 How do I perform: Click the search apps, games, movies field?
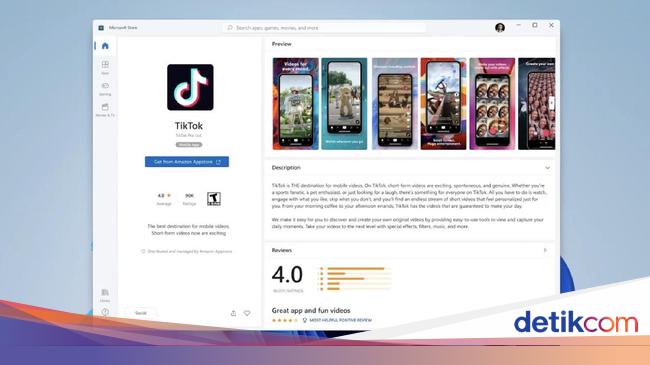(x=325, y=28)
